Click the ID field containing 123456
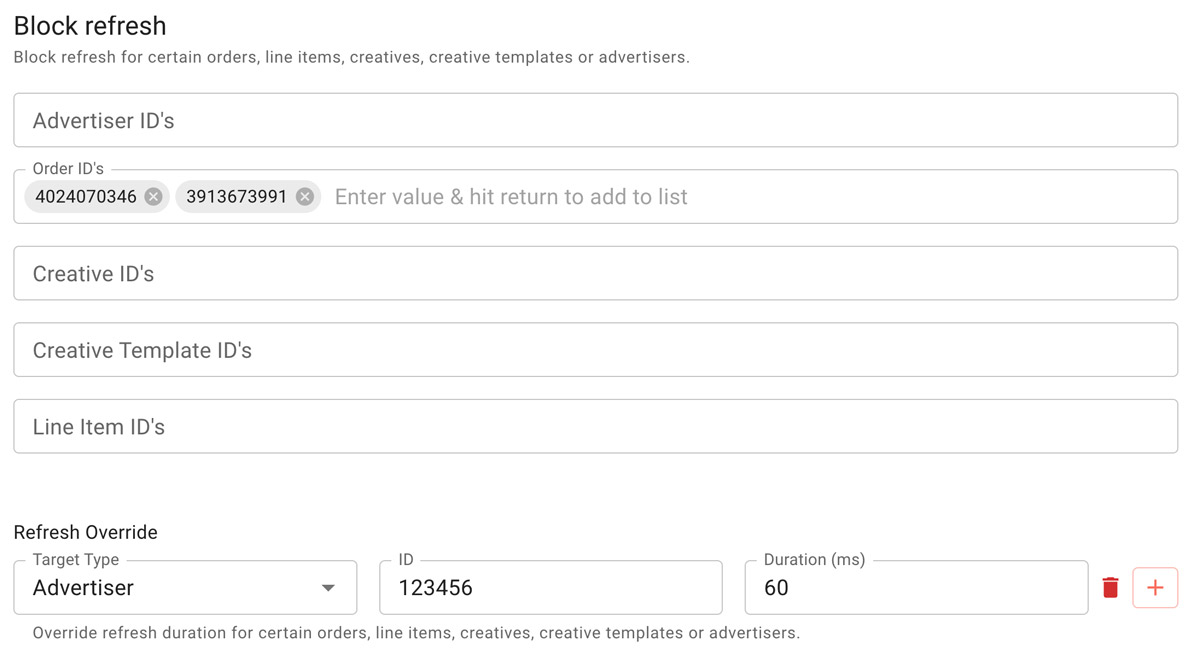This screenshot has width=1200, height=655. click(551, 588)
